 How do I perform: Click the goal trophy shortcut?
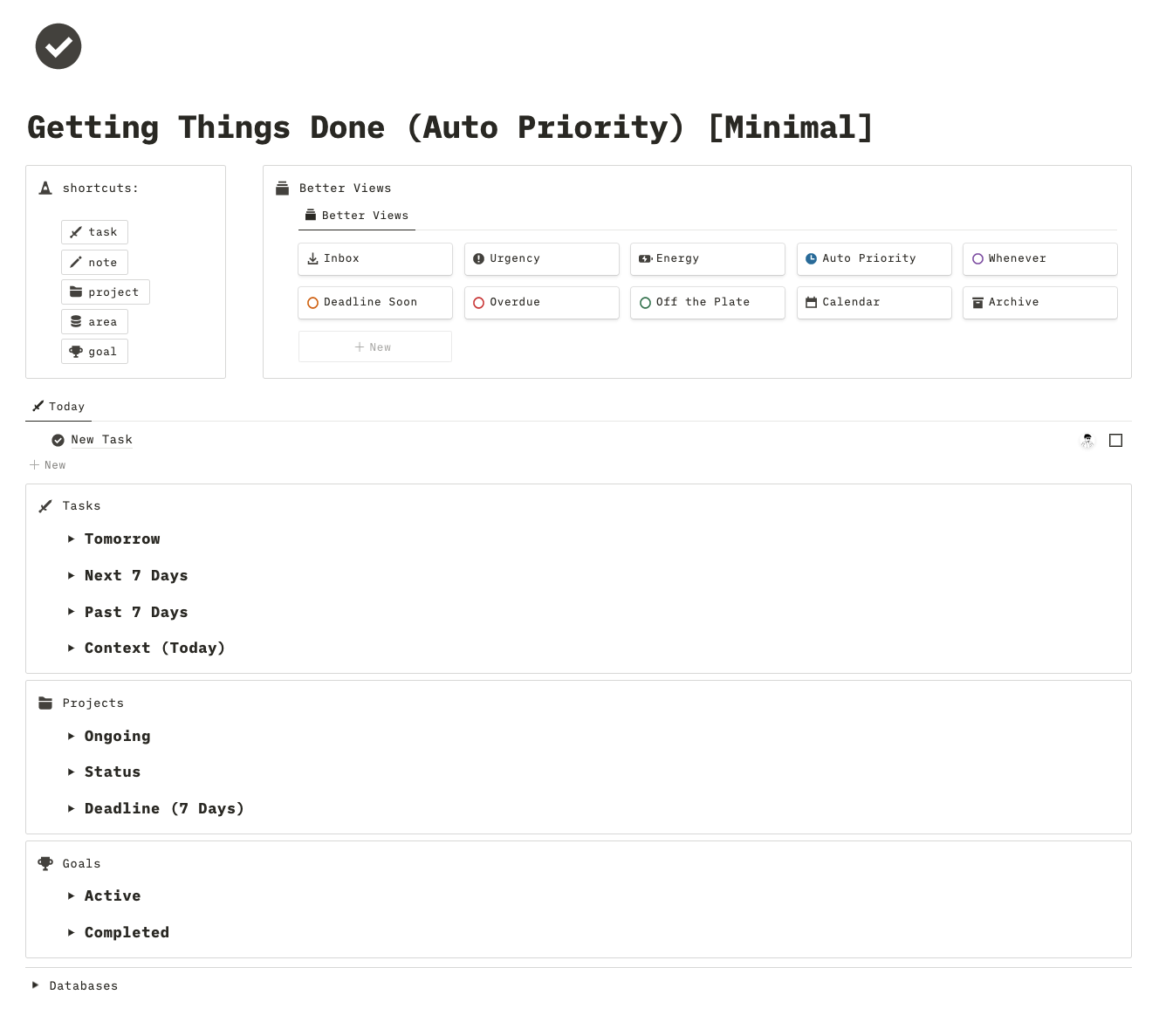(x=94, y=352)
